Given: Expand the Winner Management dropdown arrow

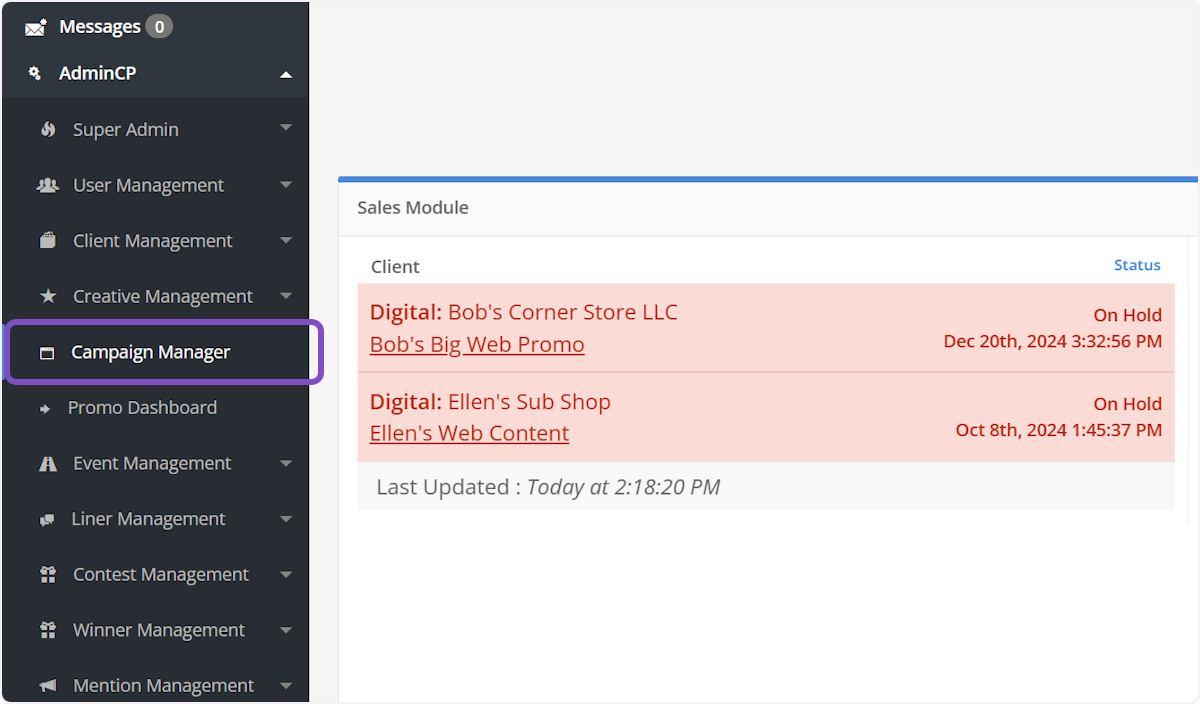Looking at the screenshot, I should coord(286,630).
